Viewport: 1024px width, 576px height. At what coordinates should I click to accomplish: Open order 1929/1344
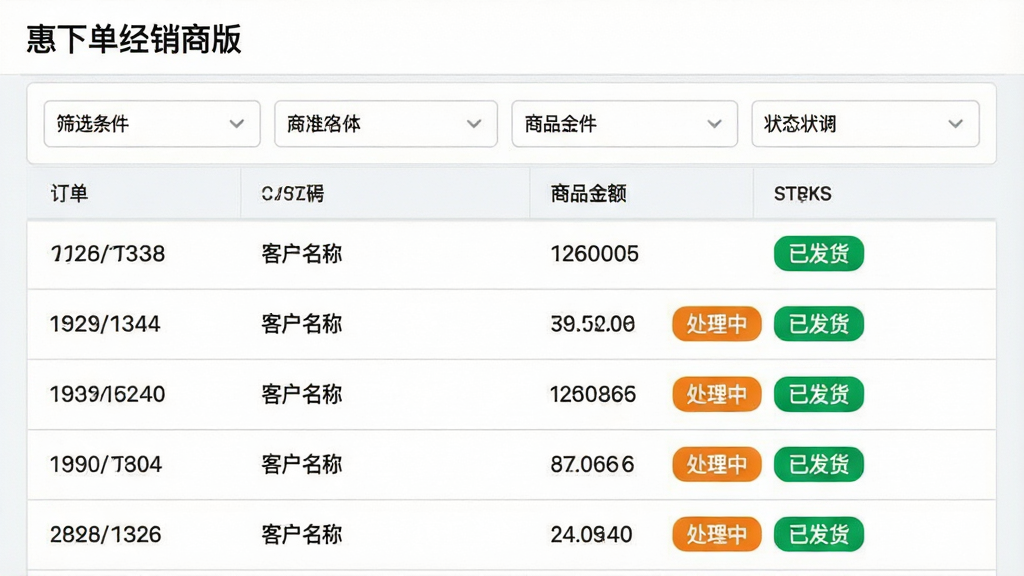(x=105, y=324)
